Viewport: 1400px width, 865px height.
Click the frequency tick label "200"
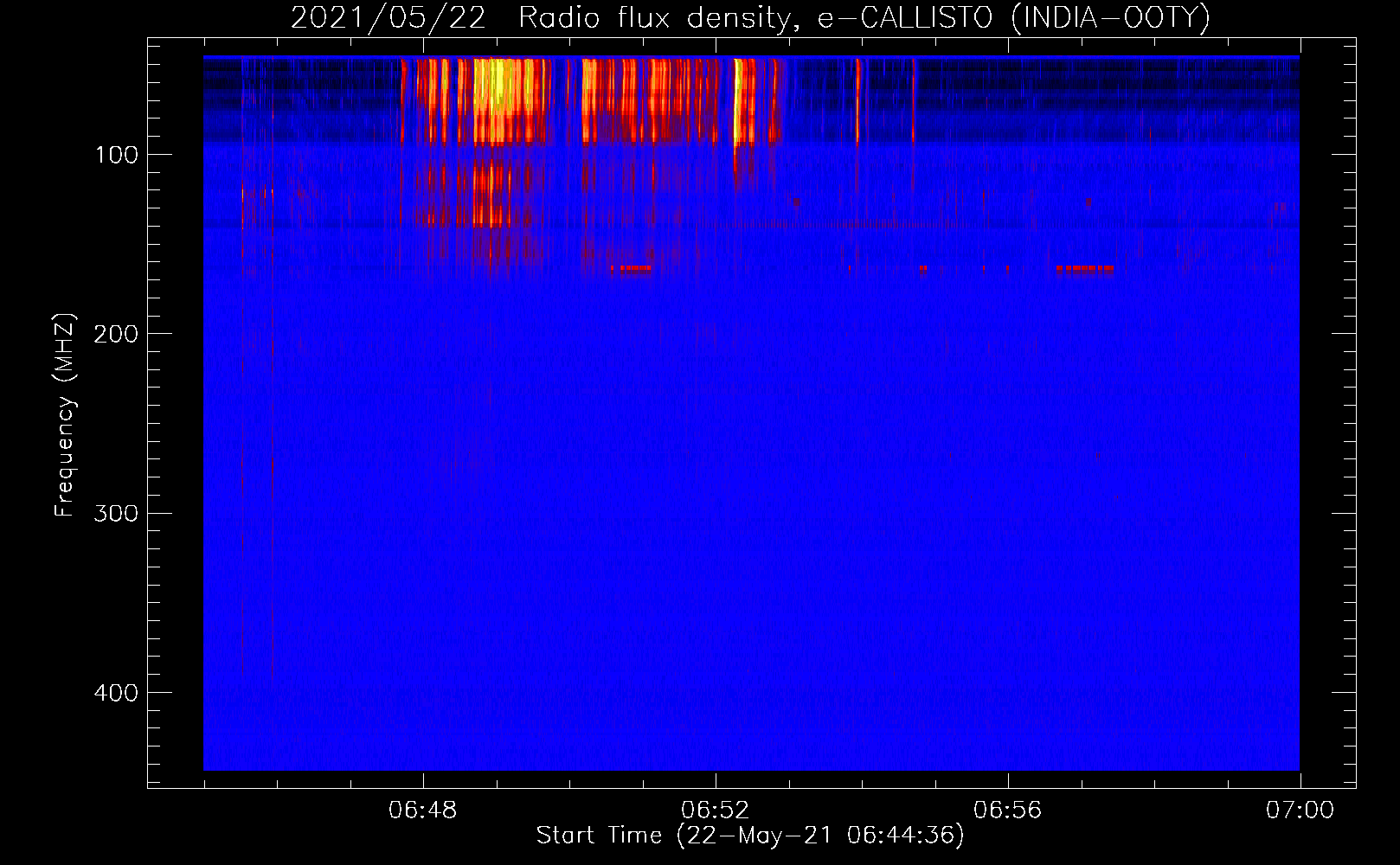[x=116, y=335]
